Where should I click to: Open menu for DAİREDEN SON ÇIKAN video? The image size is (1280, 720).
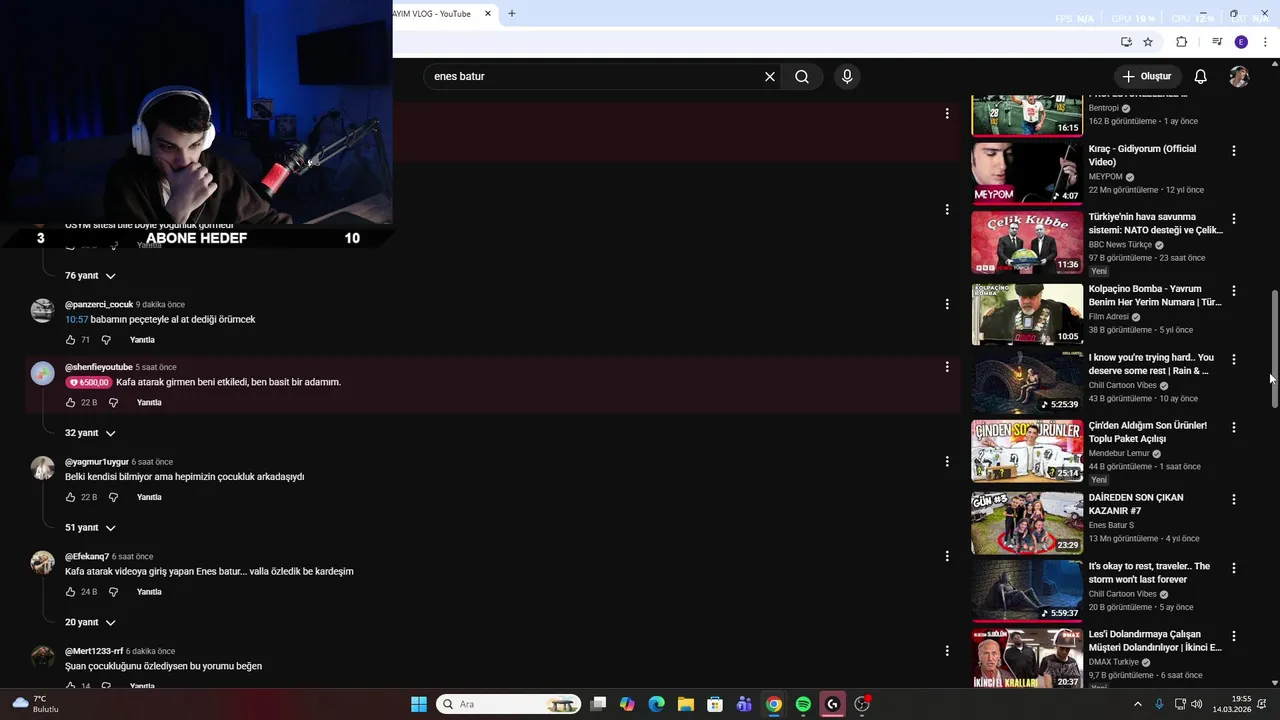1233,499
